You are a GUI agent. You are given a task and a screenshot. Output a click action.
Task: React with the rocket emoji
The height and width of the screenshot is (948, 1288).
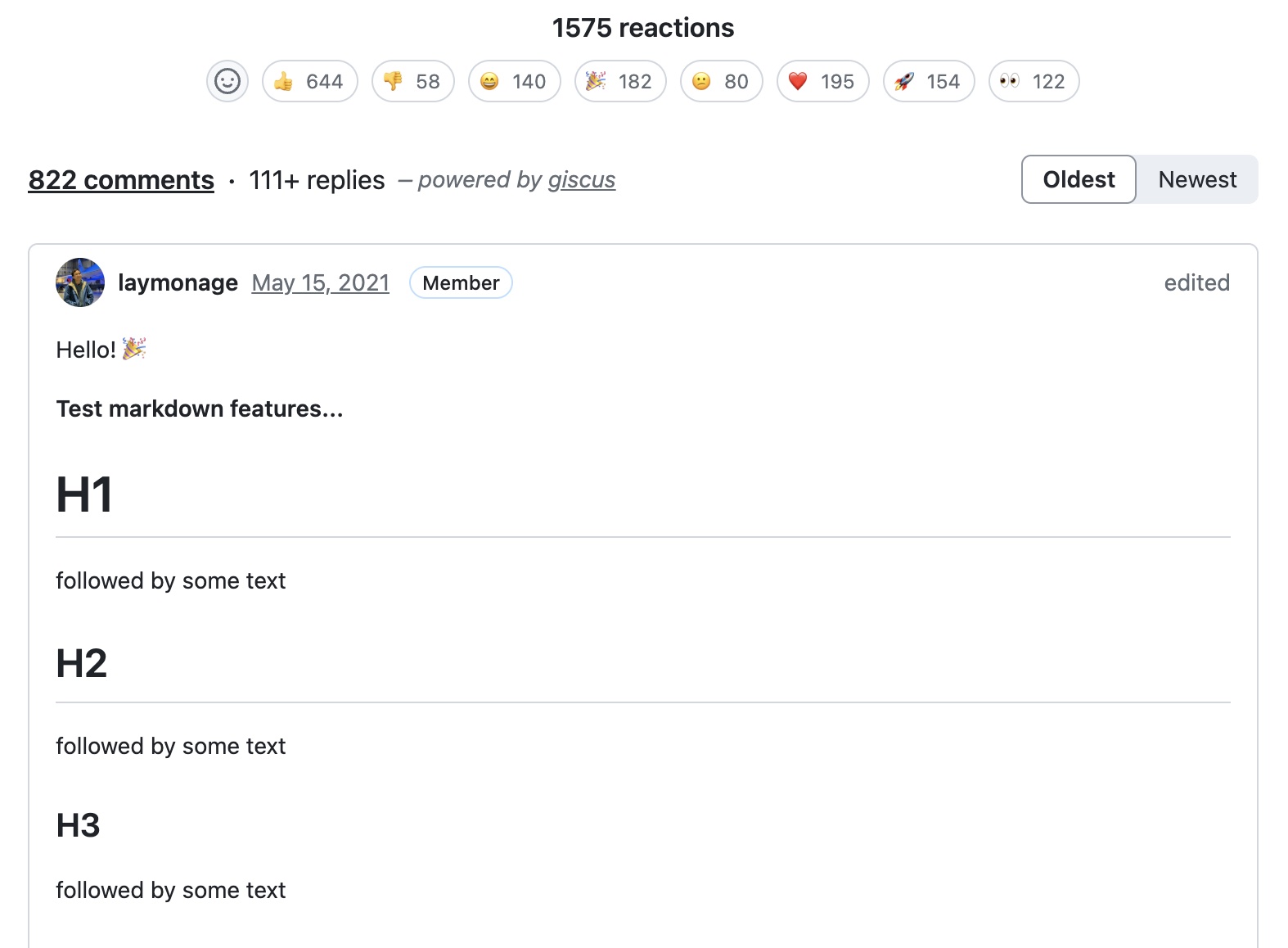coord(928,81)
